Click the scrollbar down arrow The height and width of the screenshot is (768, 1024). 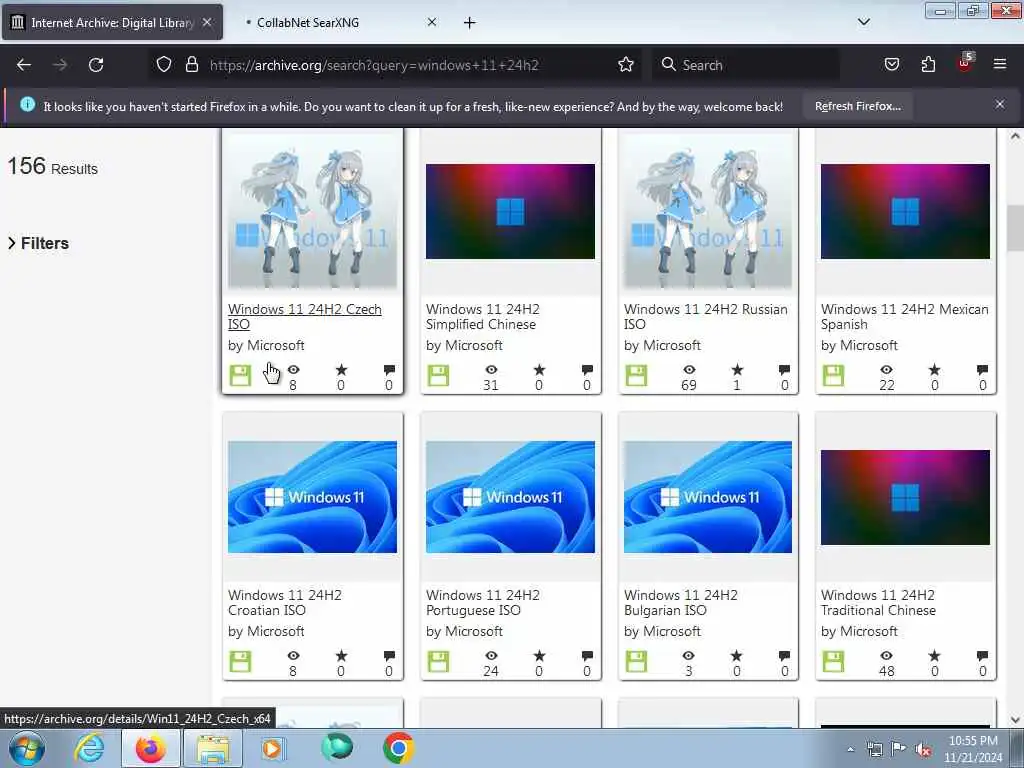point(1015,720)
